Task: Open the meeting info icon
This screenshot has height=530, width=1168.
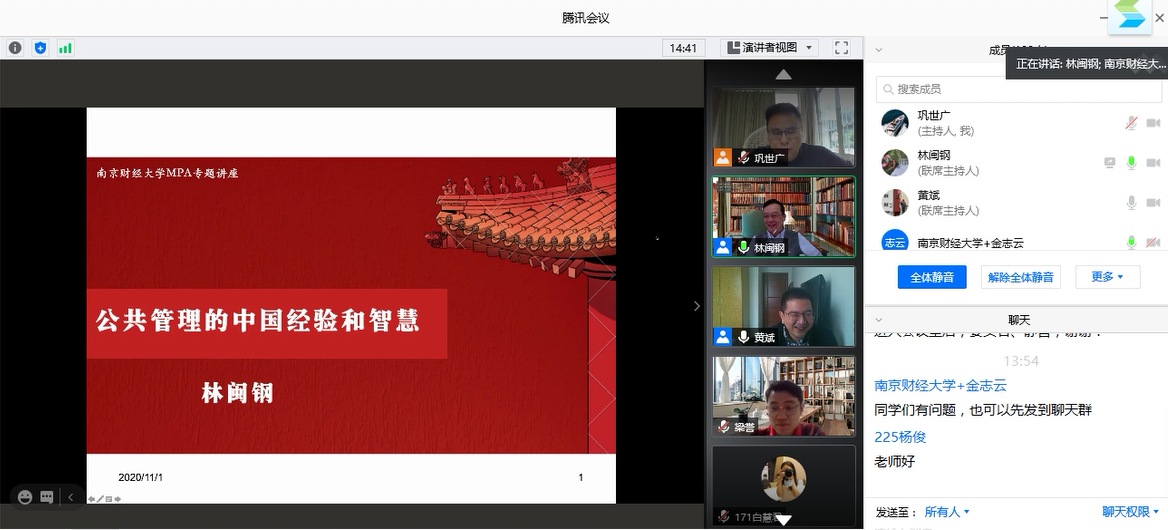Action: (15, 47)
